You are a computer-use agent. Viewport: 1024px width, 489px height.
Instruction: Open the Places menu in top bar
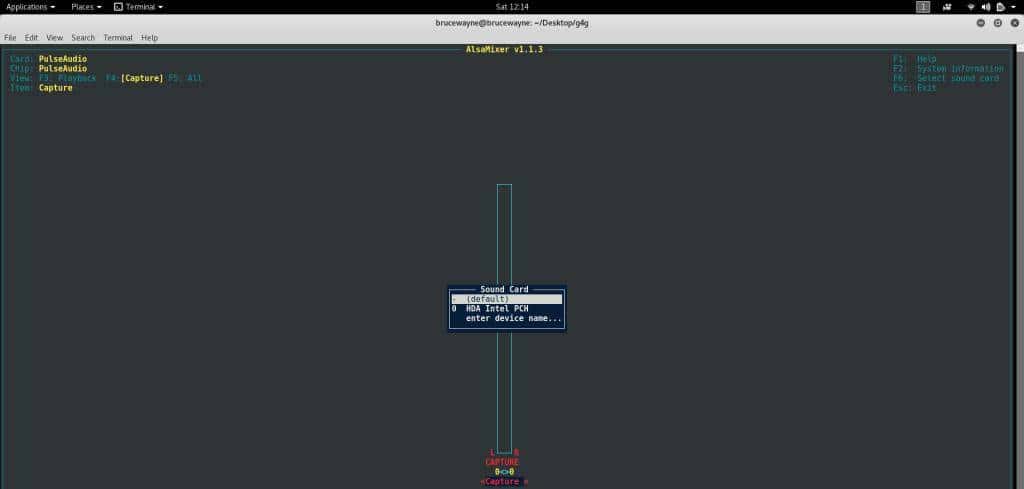click(86, 7)
